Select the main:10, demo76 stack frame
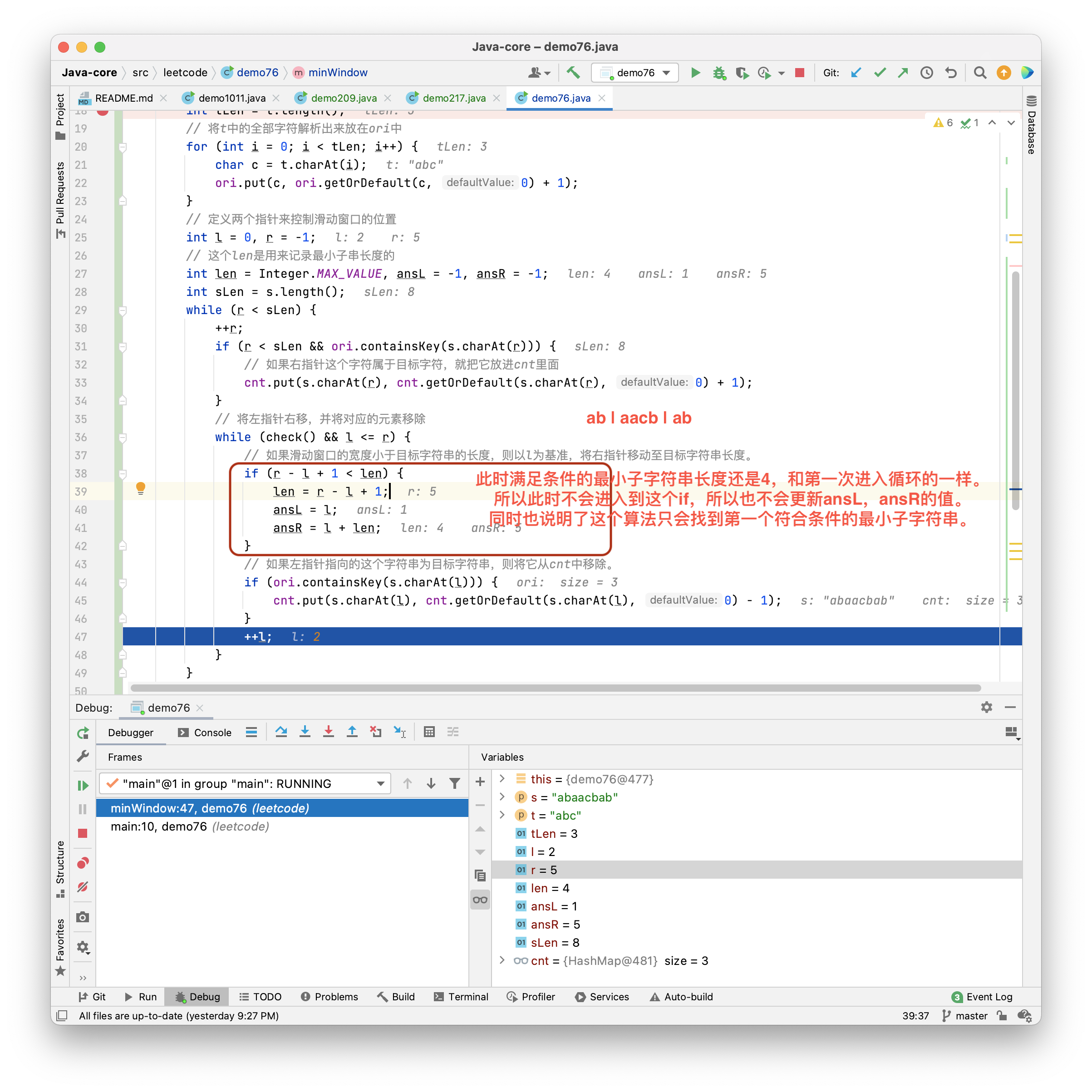 coord(281,826)
